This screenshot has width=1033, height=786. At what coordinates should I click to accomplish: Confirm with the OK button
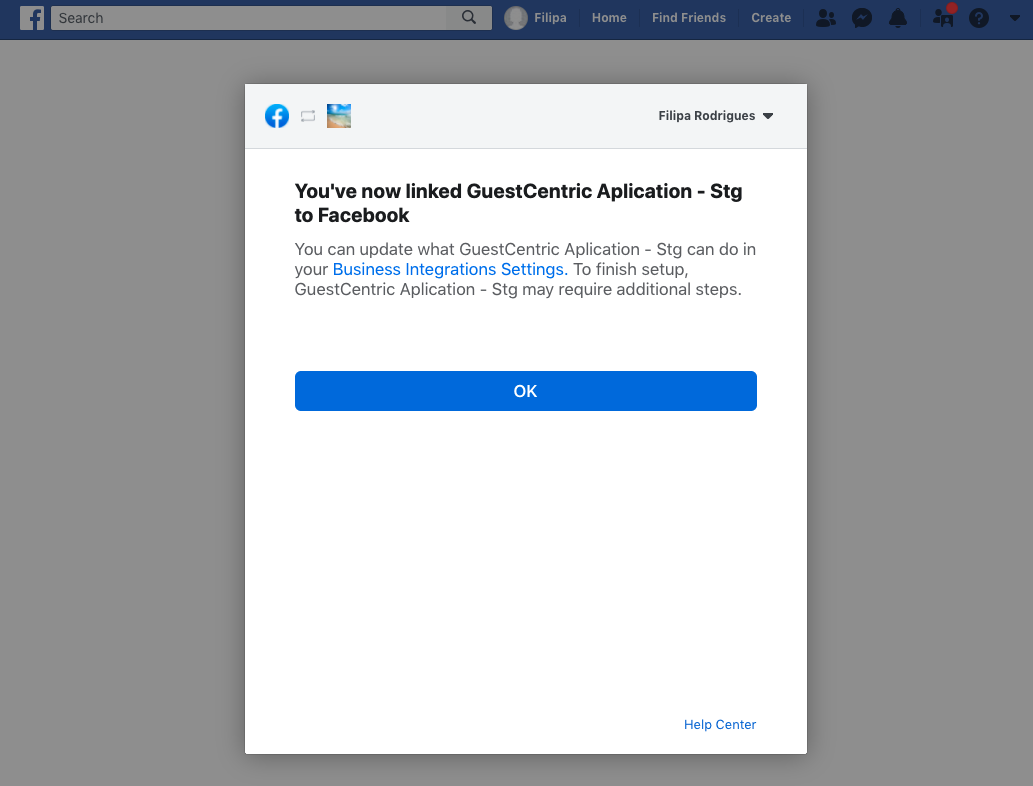point(526,391)
